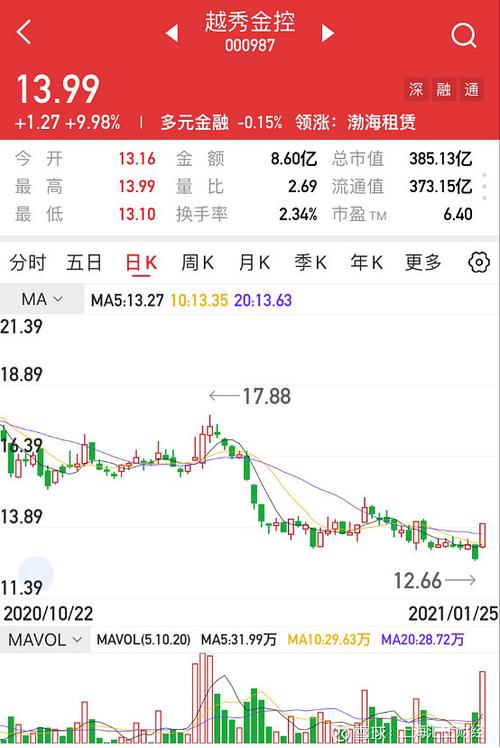500x748 pixels.
Task: Switch to 五日 chart tab
Action: pyautogui.click(x=84, y=262)
